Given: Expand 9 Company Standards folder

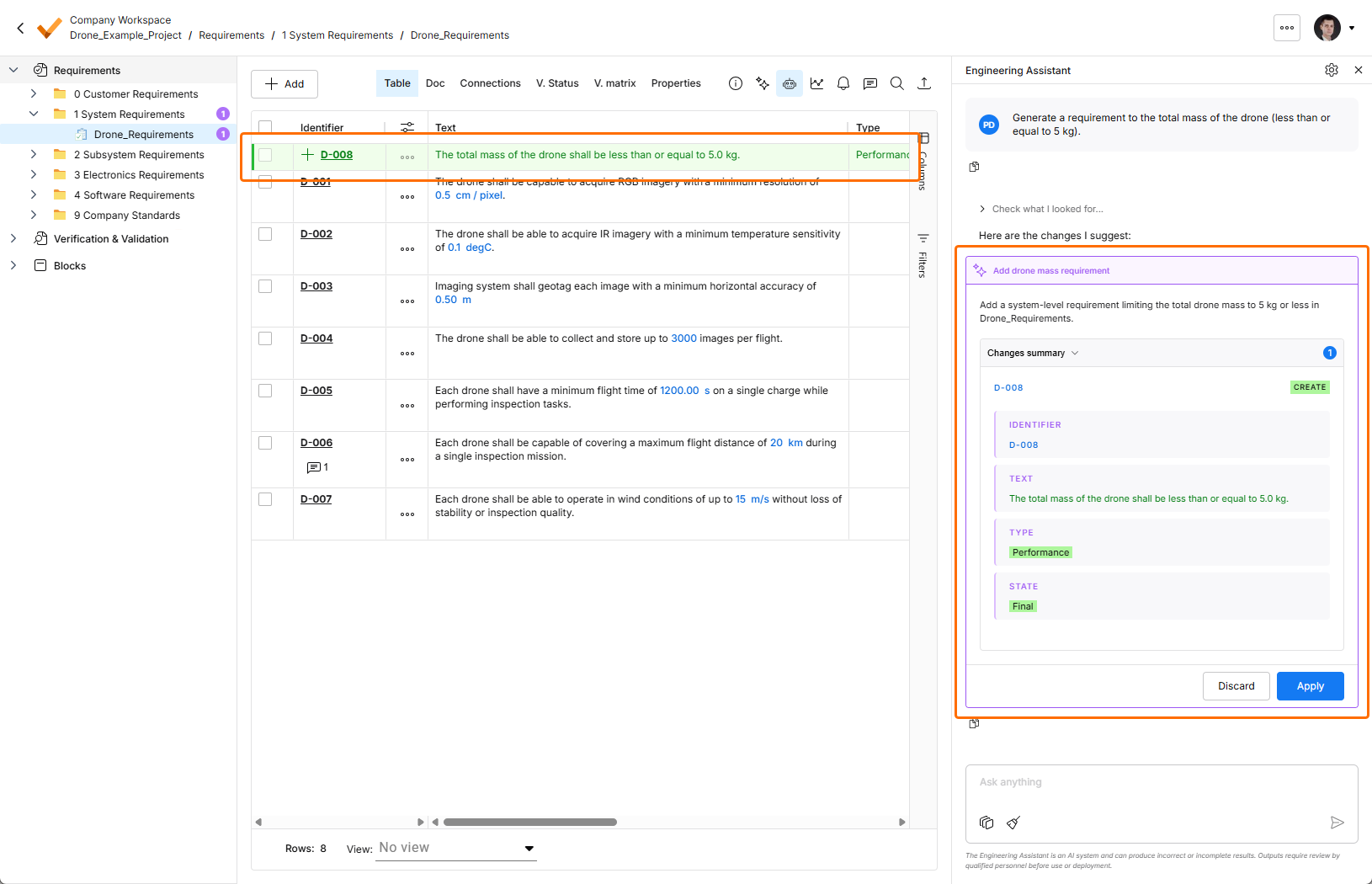Looking at the screenshot, I should (x=34, y=215).
